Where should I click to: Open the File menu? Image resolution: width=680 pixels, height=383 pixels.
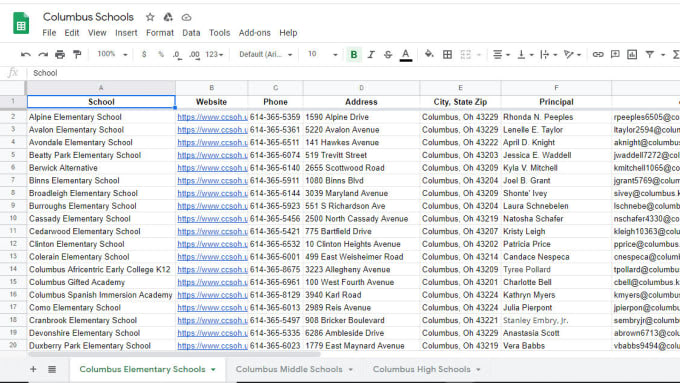point(49,33)
